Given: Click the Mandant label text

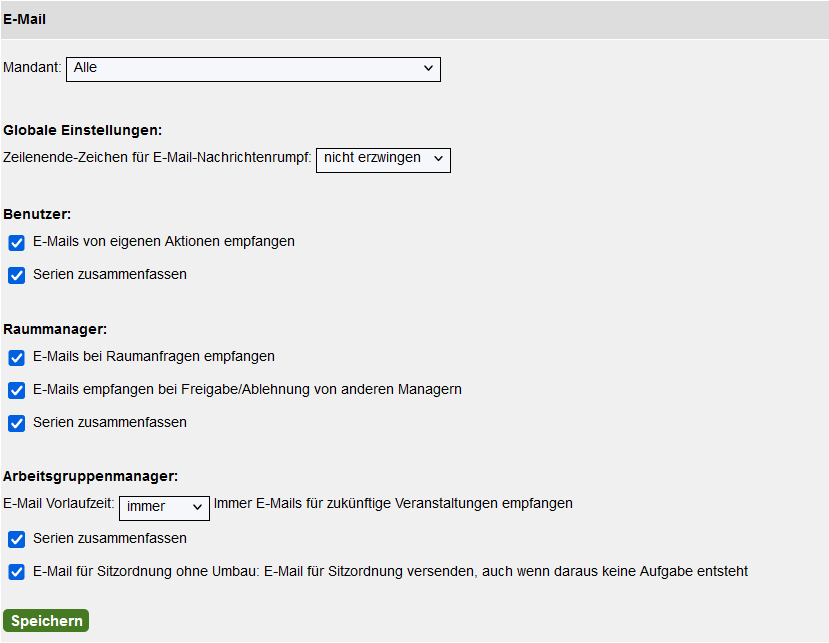Looking at the screenshot, I should [32, 67].
